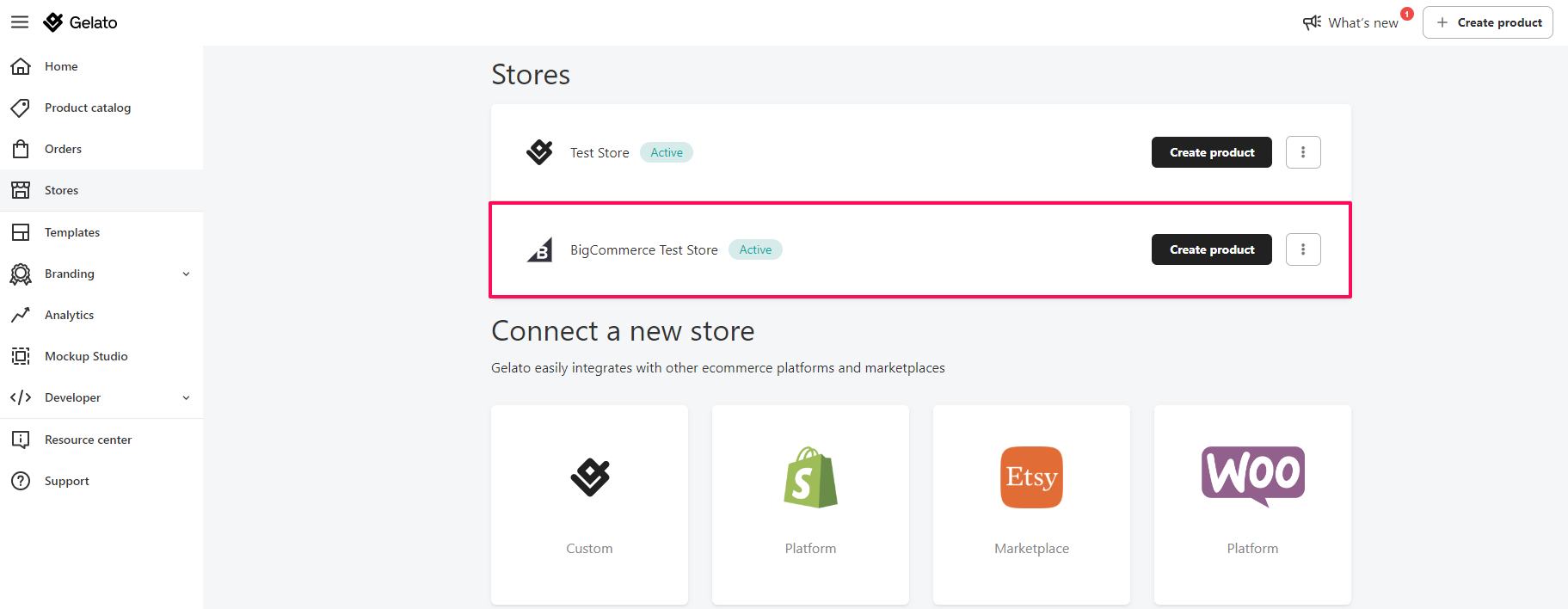Click the Gelato logo
The width and height of the screenshot is (1568, 609).
tap(80, 22)
